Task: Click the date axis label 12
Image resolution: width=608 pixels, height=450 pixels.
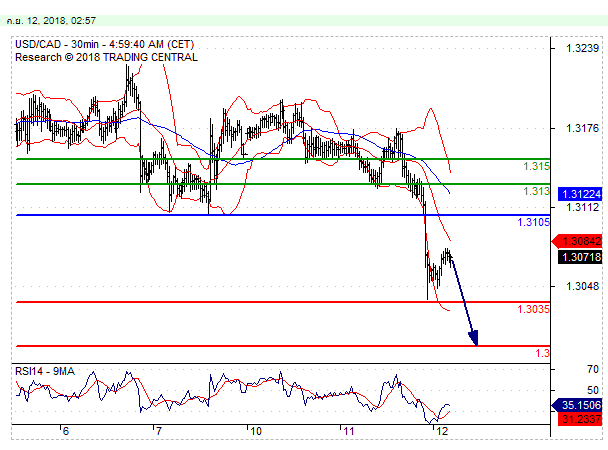Action: click(442, 431)
